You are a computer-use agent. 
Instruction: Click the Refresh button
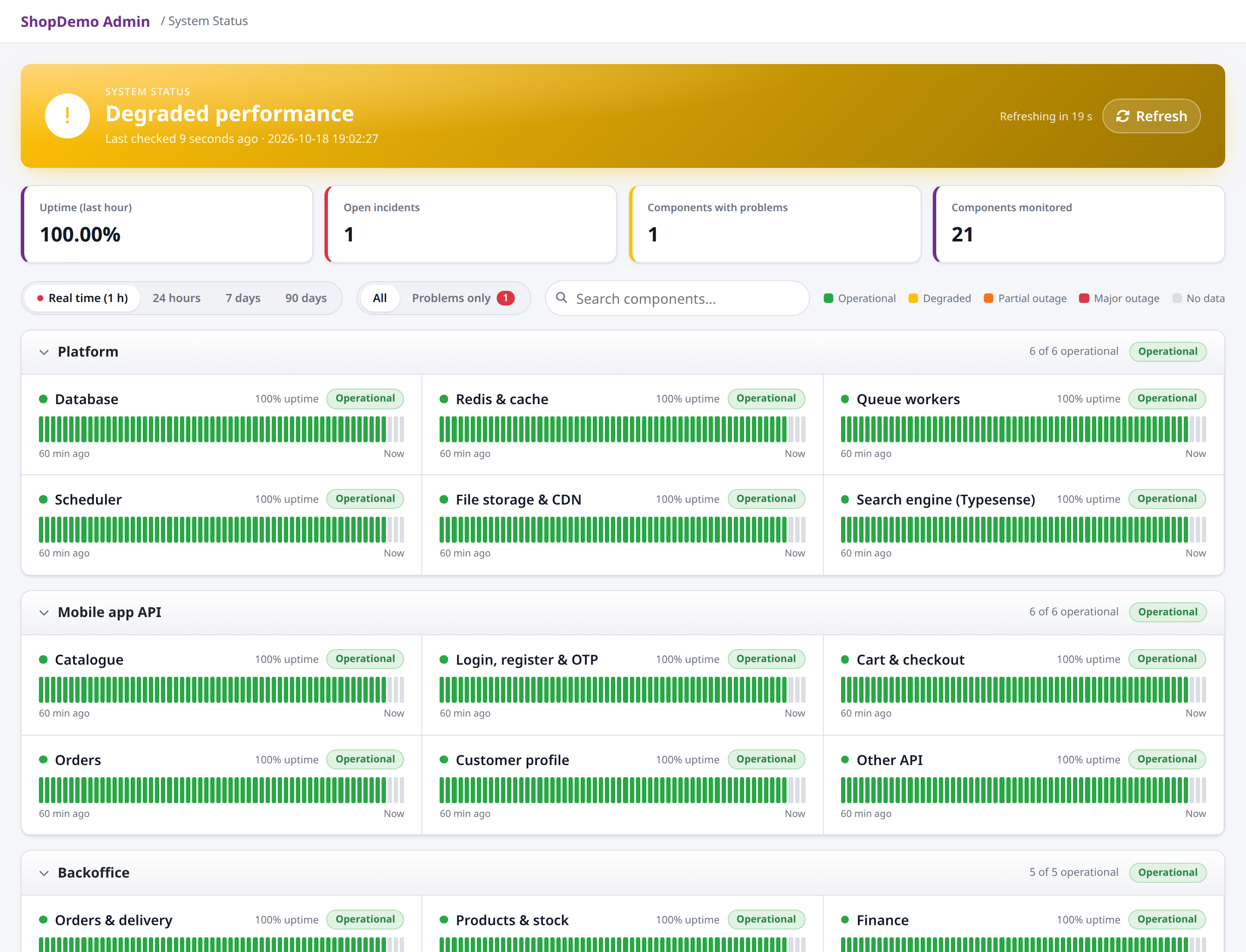tap(1151, 116)
